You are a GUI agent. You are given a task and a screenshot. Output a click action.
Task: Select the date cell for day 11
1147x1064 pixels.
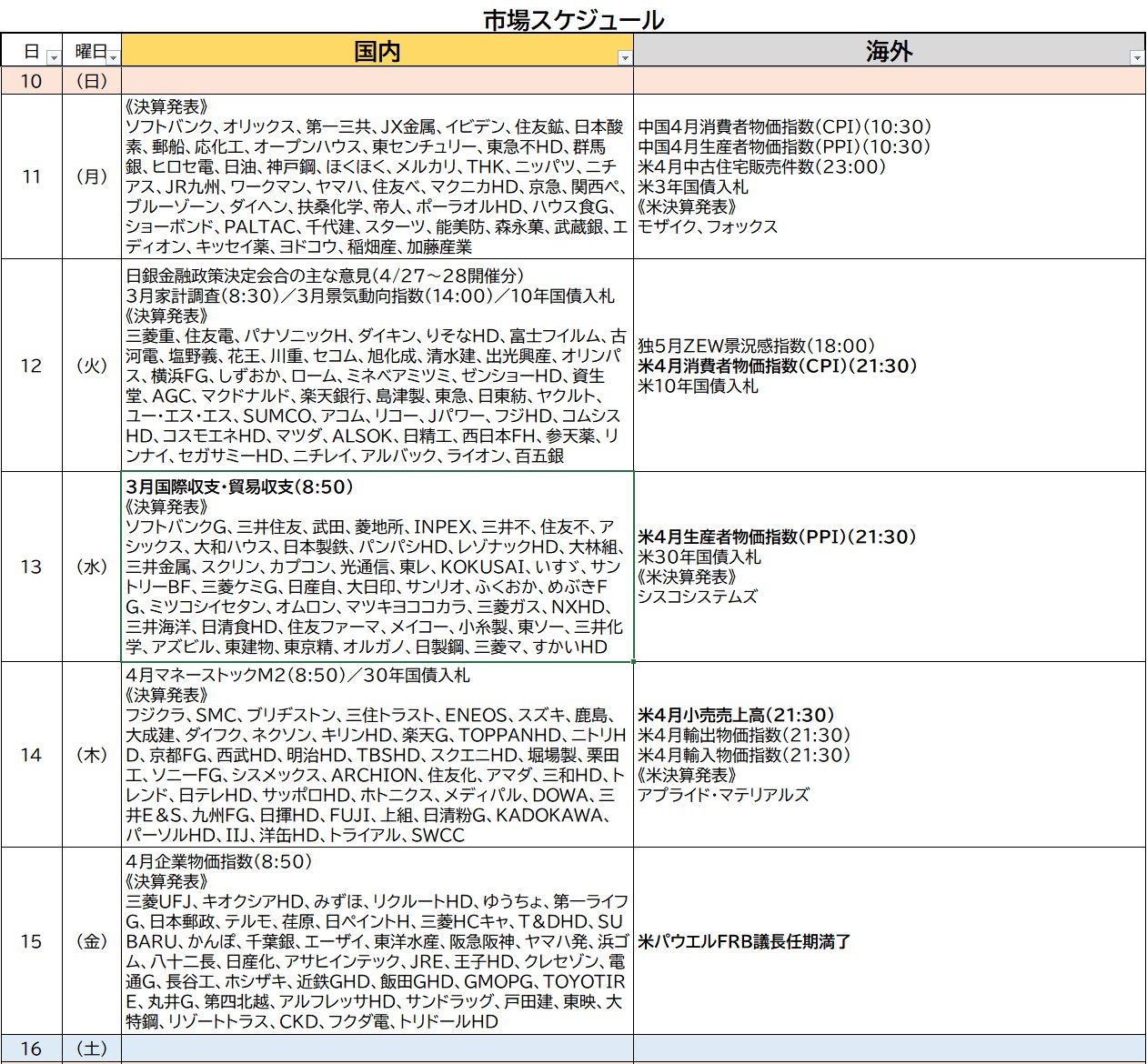(31, 176)
